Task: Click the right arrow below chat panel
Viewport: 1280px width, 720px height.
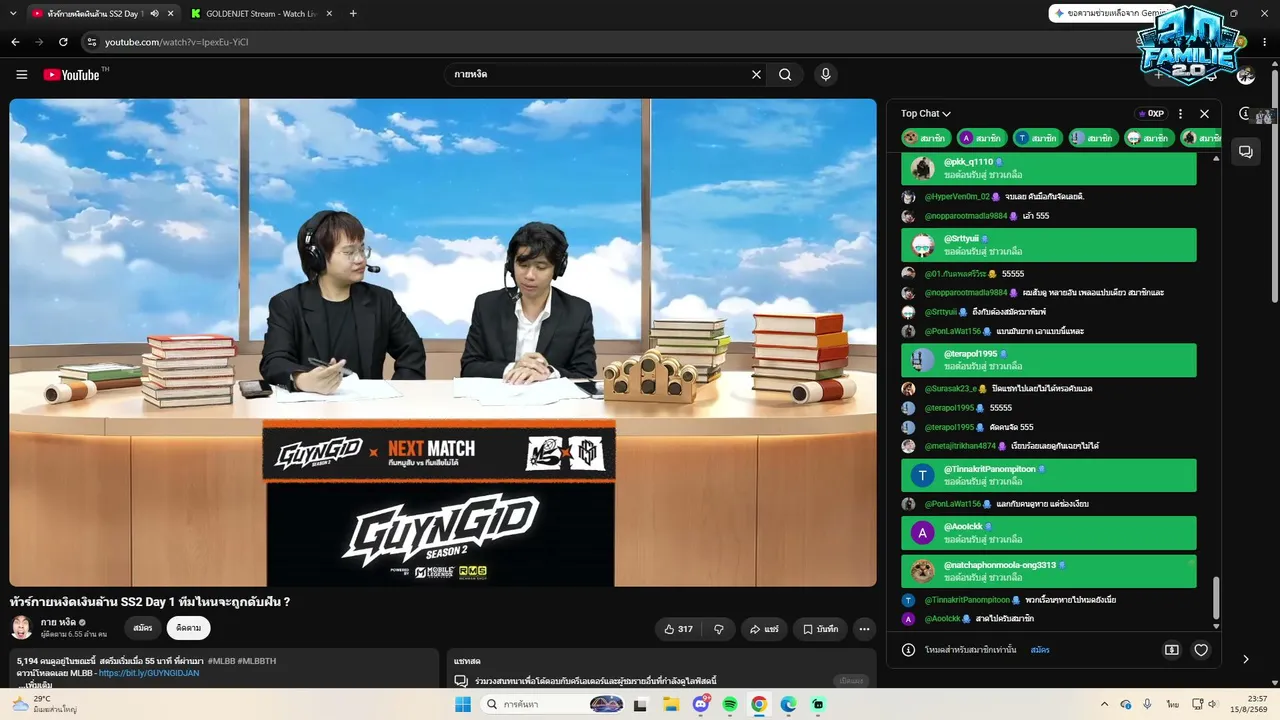Action: click(x=1245, y=659)
